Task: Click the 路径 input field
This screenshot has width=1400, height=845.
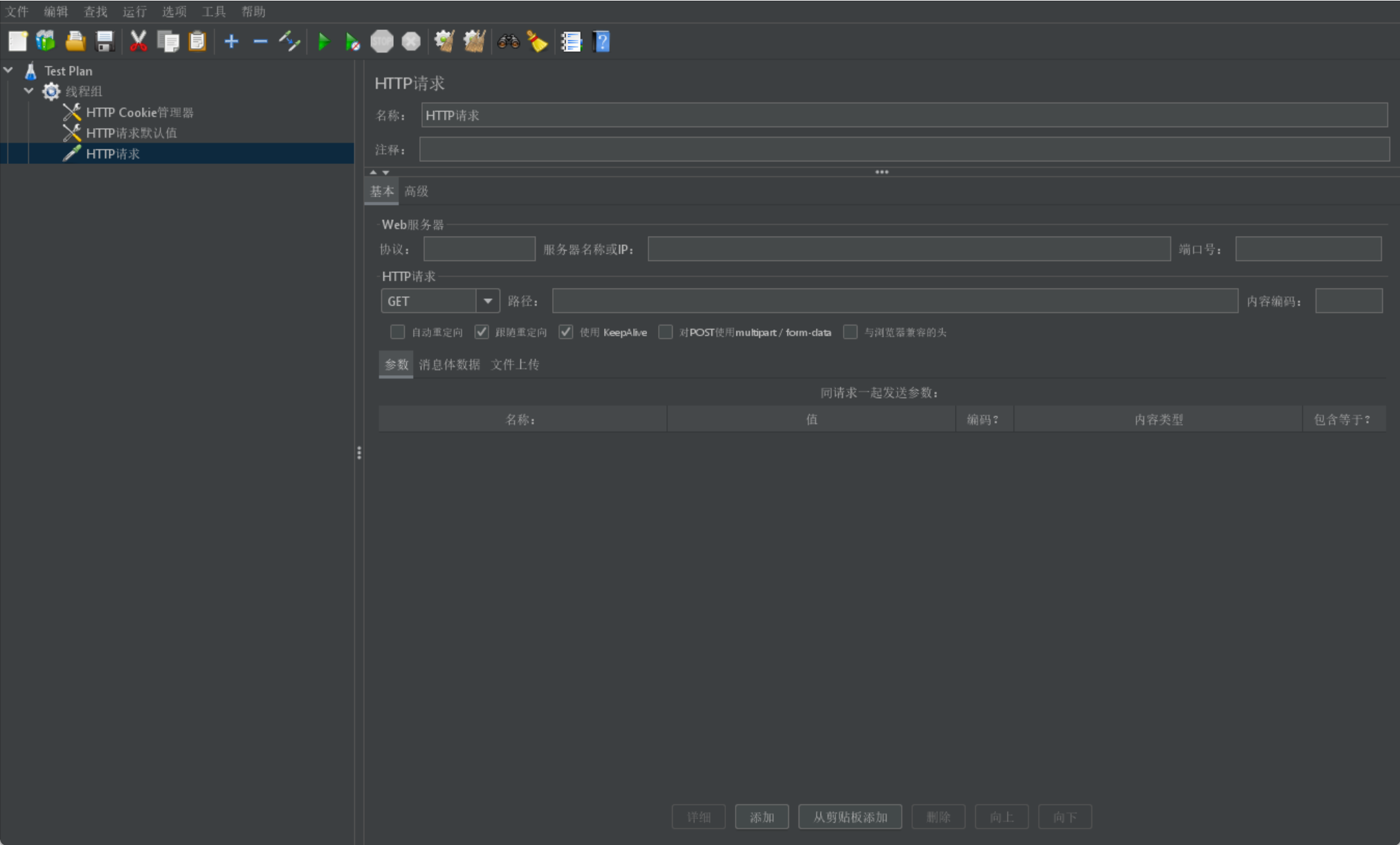Action: coord(895,301)
